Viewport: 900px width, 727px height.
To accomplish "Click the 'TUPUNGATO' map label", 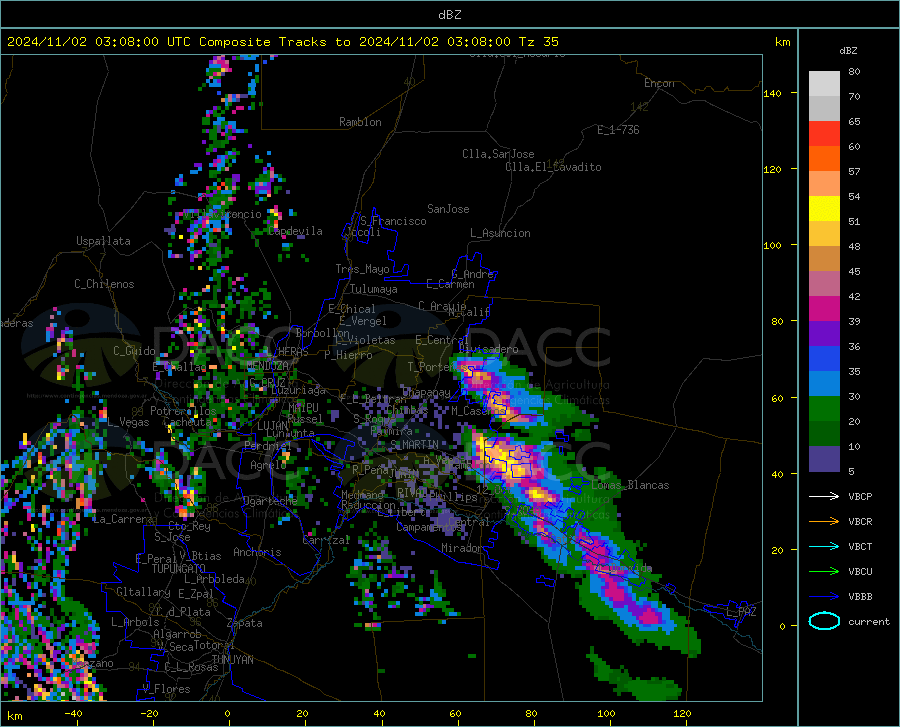I will coord(179,569).
